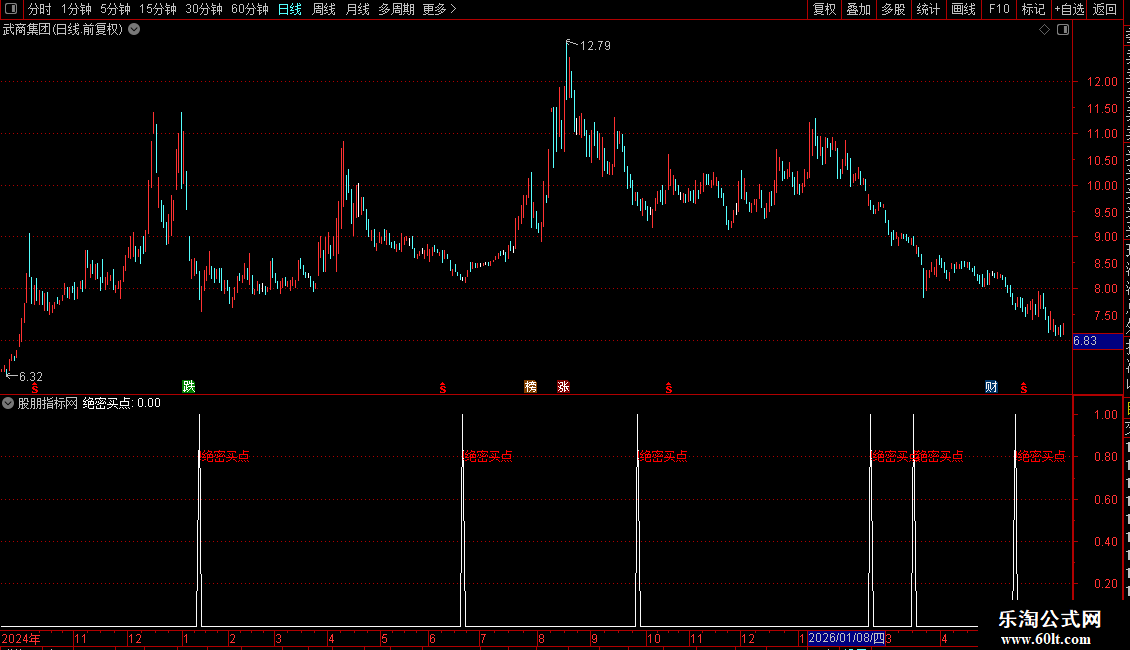Click the blue 财 event marker
Screen dimensions: 1130x650
pos(992,387)
